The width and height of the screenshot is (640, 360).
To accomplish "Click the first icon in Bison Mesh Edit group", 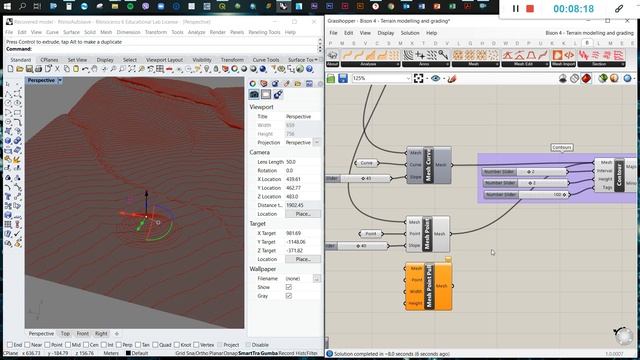I will click(507, 55).
